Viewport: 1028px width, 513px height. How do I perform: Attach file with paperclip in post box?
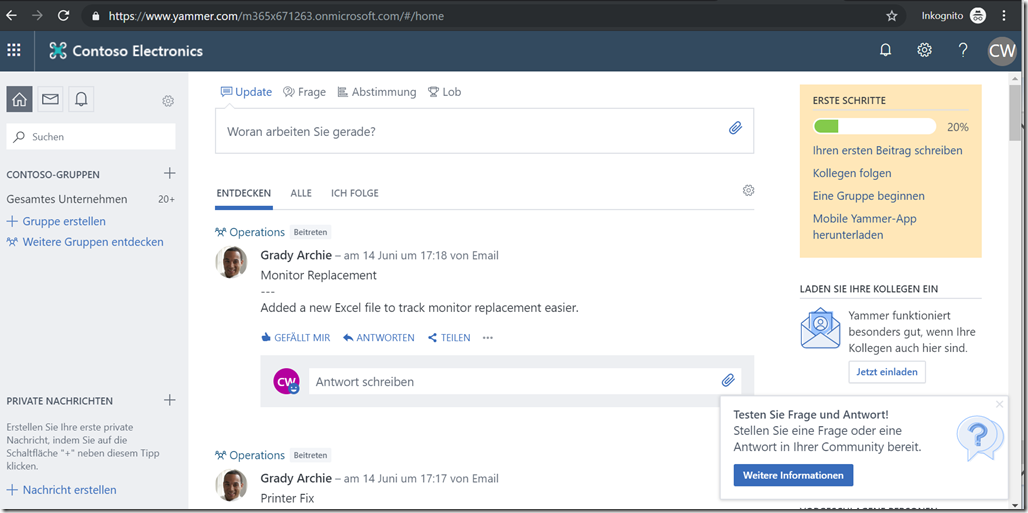click(x=735, y=128)
